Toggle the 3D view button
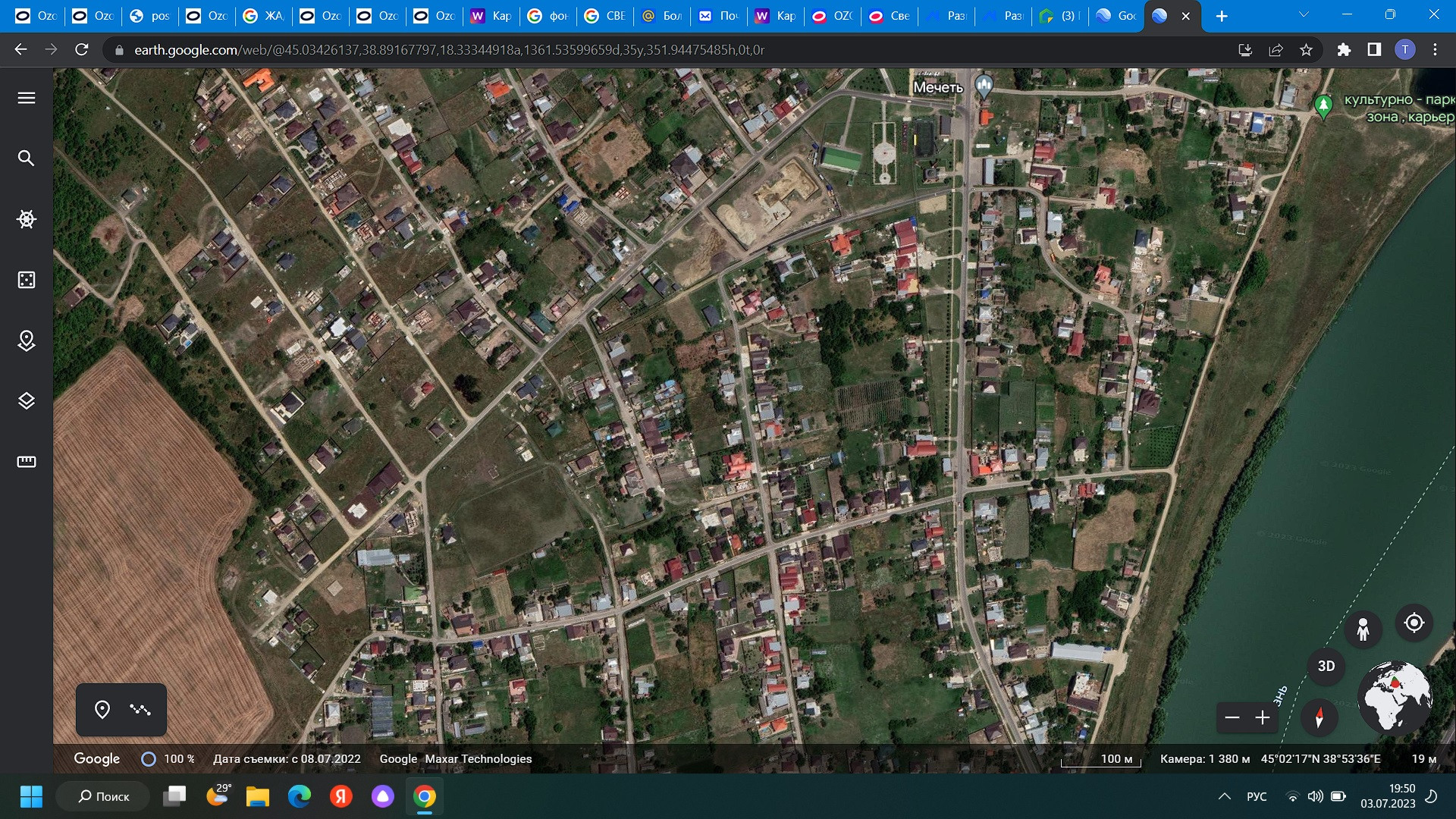The width and height of the screenshot is (1456, 819). (1326, 666)
